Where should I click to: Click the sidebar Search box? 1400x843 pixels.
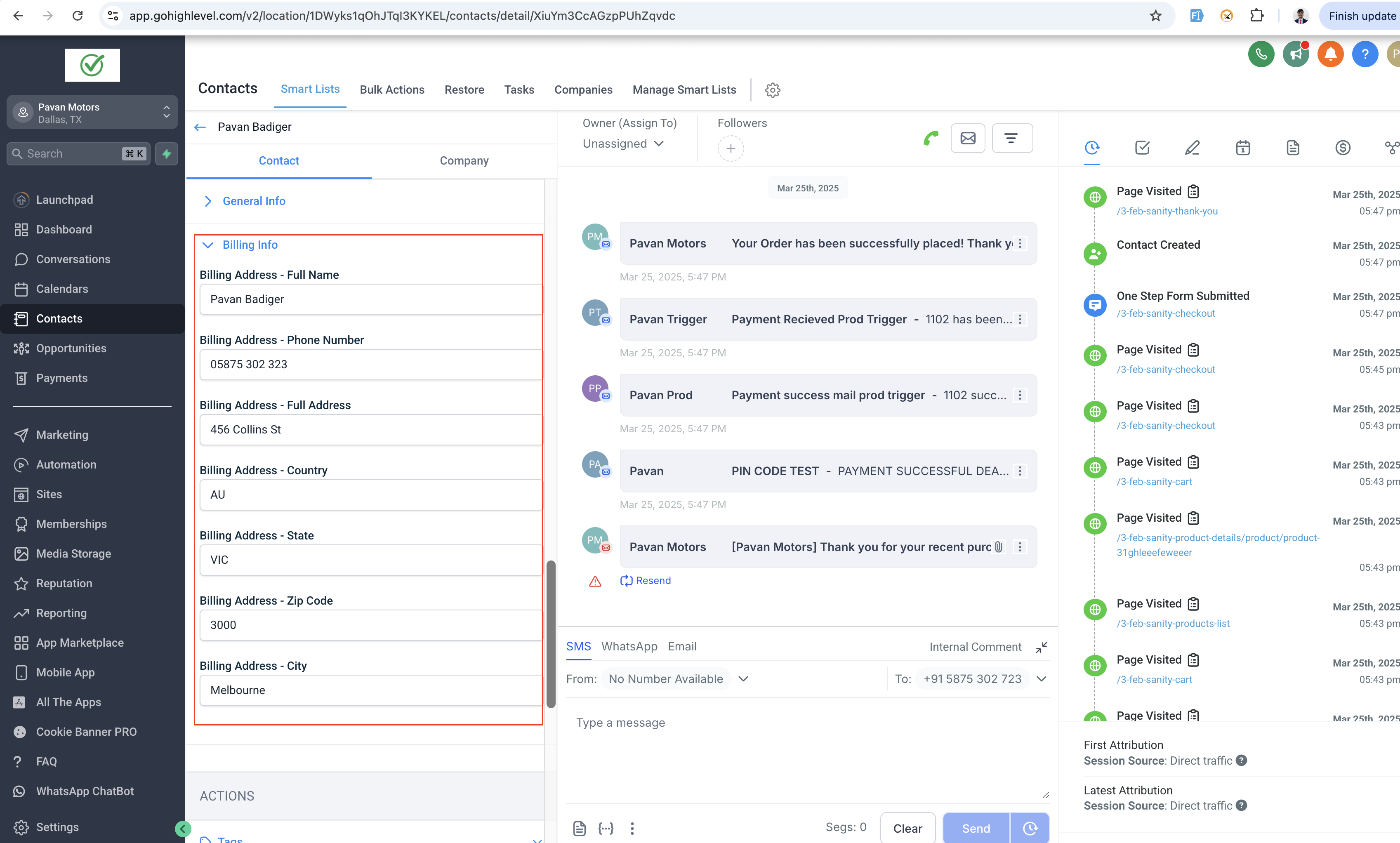coord(78,153)
